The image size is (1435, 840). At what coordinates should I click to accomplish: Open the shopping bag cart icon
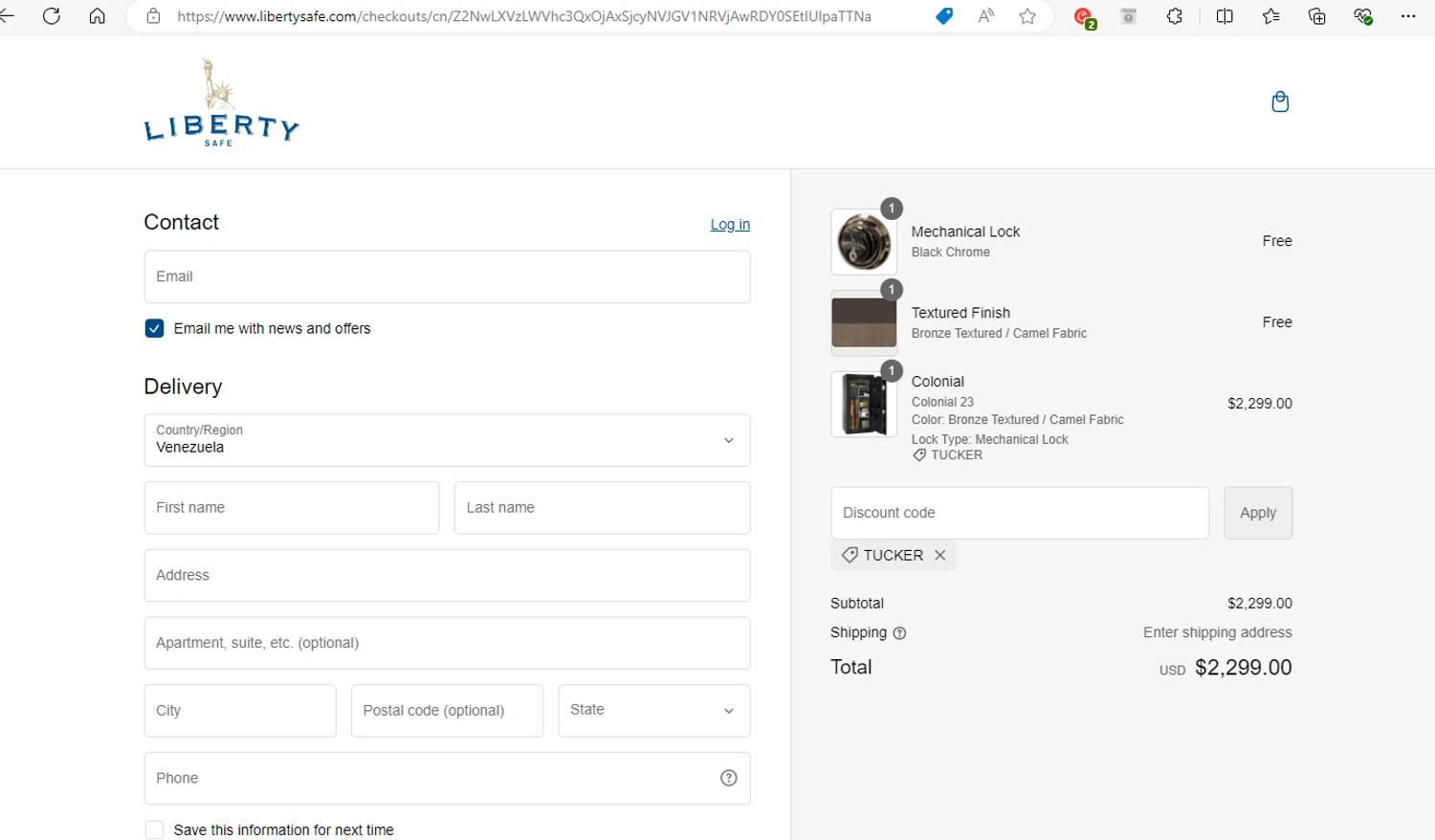1280,101
